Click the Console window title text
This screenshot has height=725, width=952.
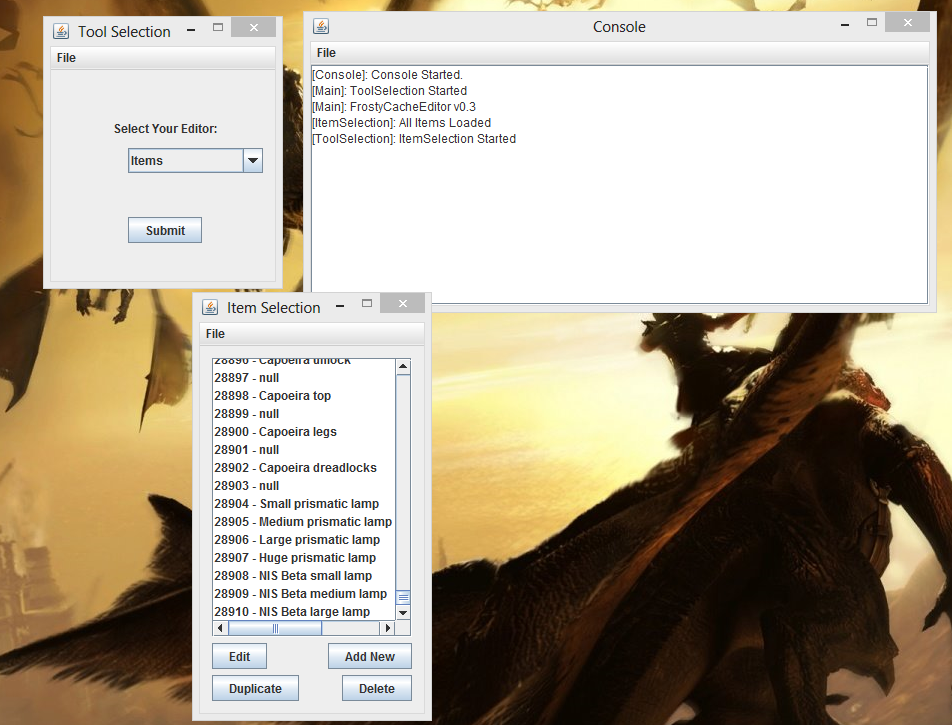point(619,27)
